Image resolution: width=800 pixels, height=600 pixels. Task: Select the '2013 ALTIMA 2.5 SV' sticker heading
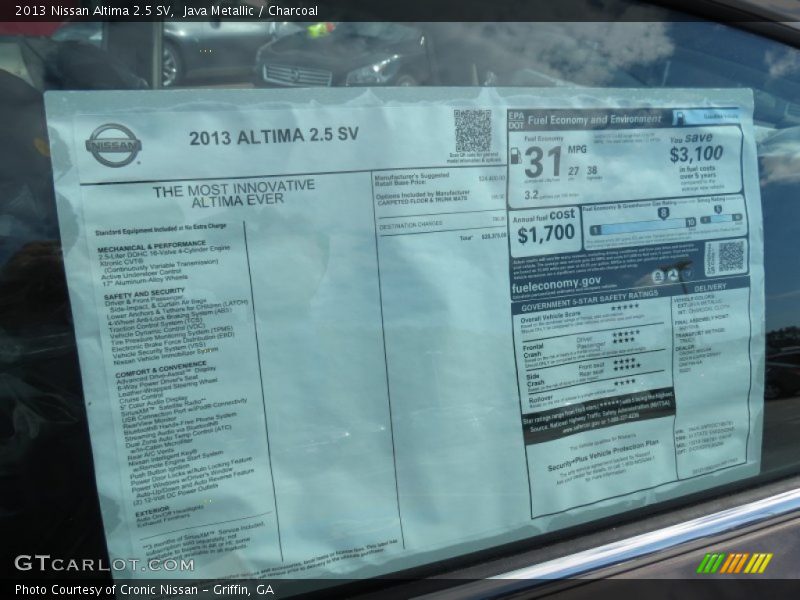pos(274,136)
